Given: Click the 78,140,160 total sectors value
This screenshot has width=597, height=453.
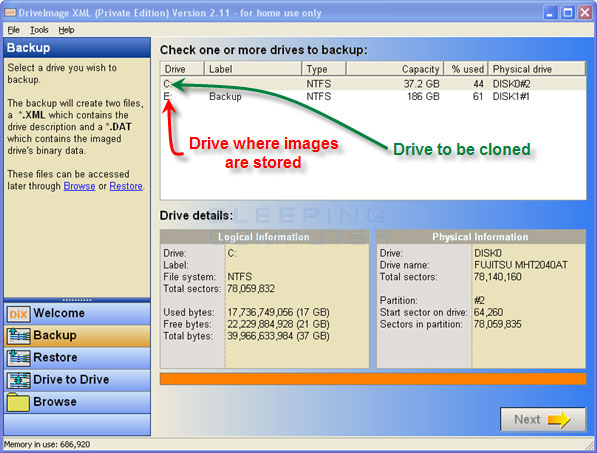Looking at the screenshot, I should click(497, 277).
